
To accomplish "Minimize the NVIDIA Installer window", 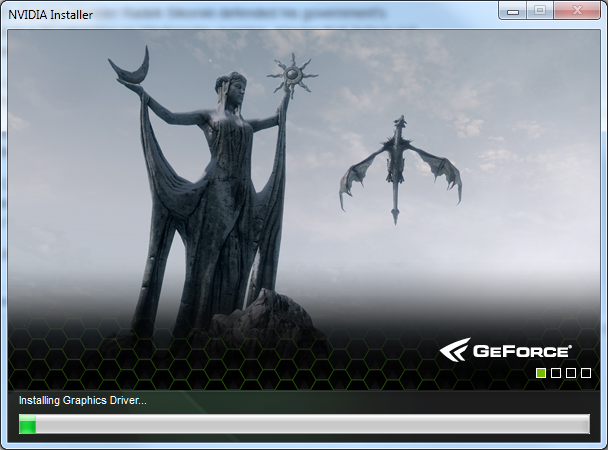I will click(x=513, y=11).
